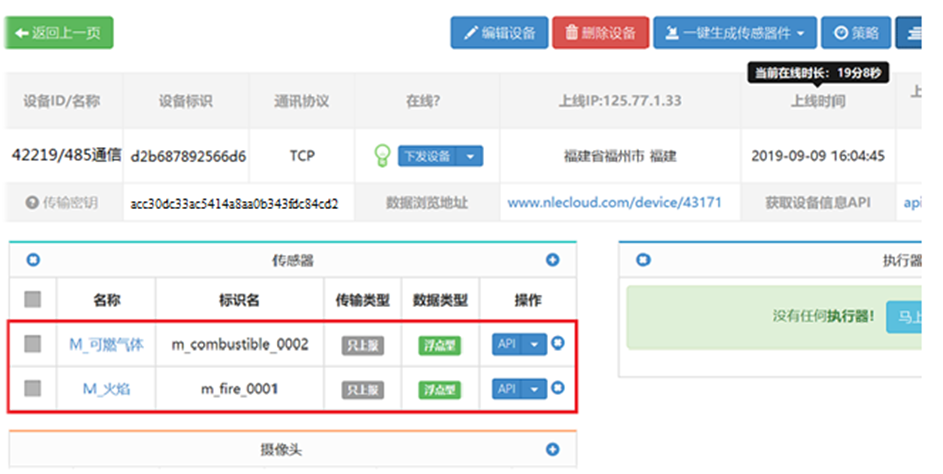Click the 福建省福州市 福建 location cell

tap(620, 156)
